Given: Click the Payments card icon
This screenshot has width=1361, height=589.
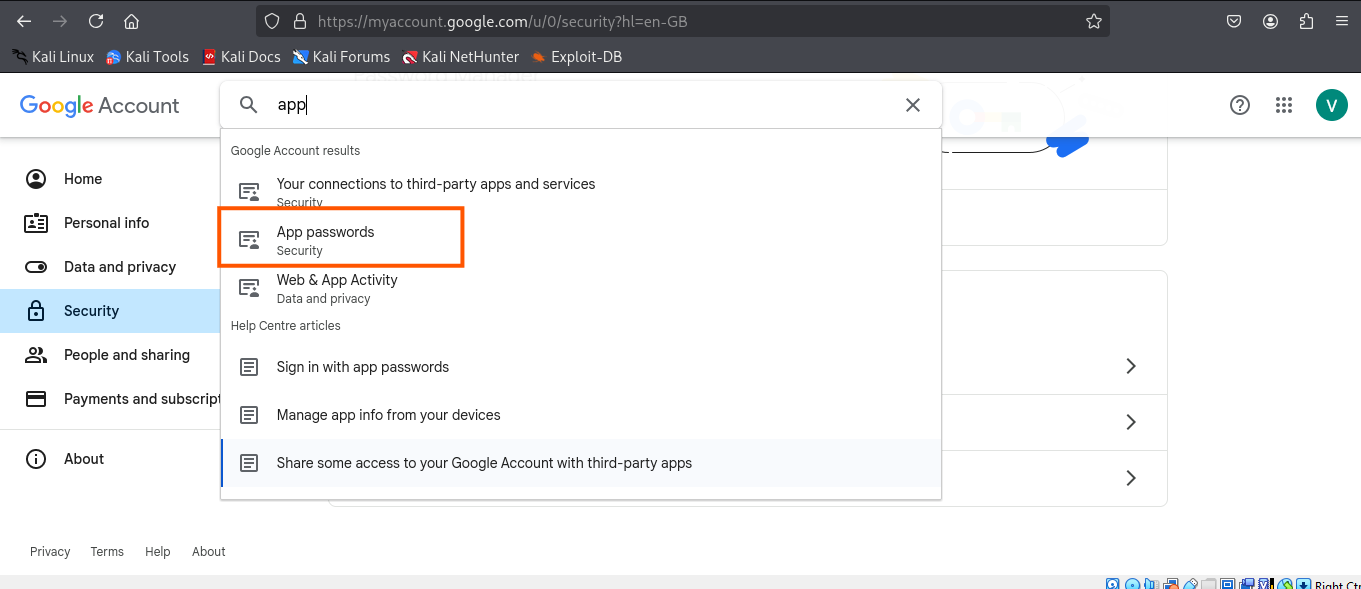Looking at the screenshot, I should (36, 399).
